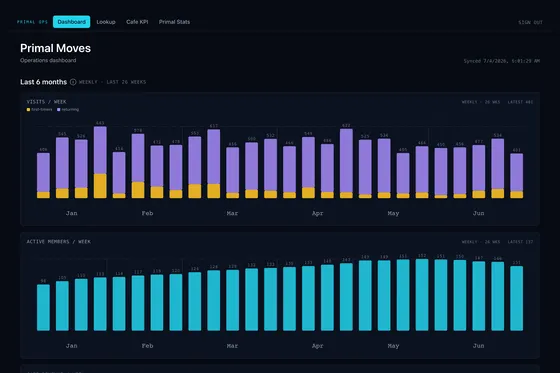Click the Mar label under the active members chart
The image size is (560, 373).
(232, 346)
